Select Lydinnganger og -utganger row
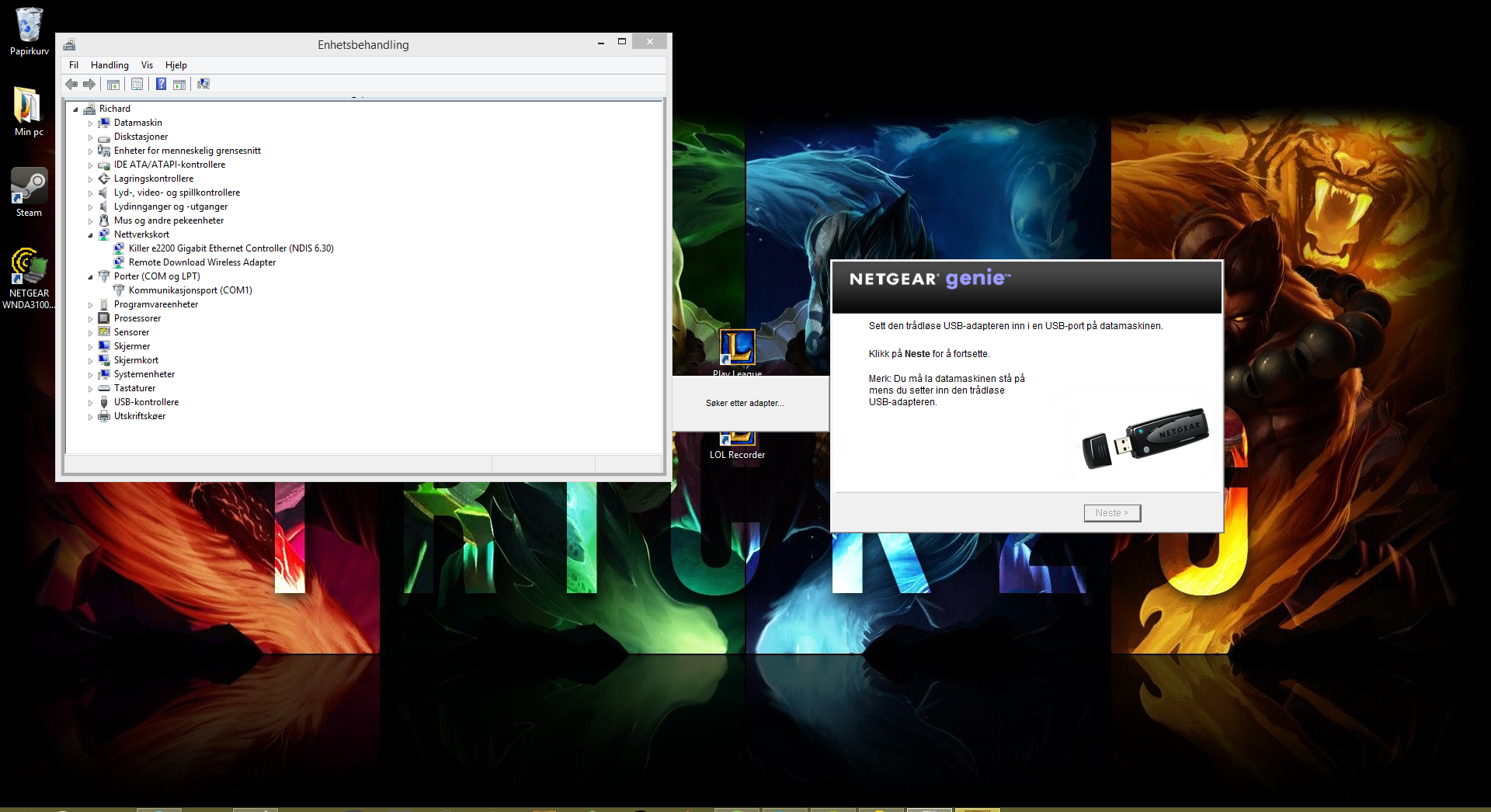Viewport: 1491px width, 812px height. click(171, 206)
